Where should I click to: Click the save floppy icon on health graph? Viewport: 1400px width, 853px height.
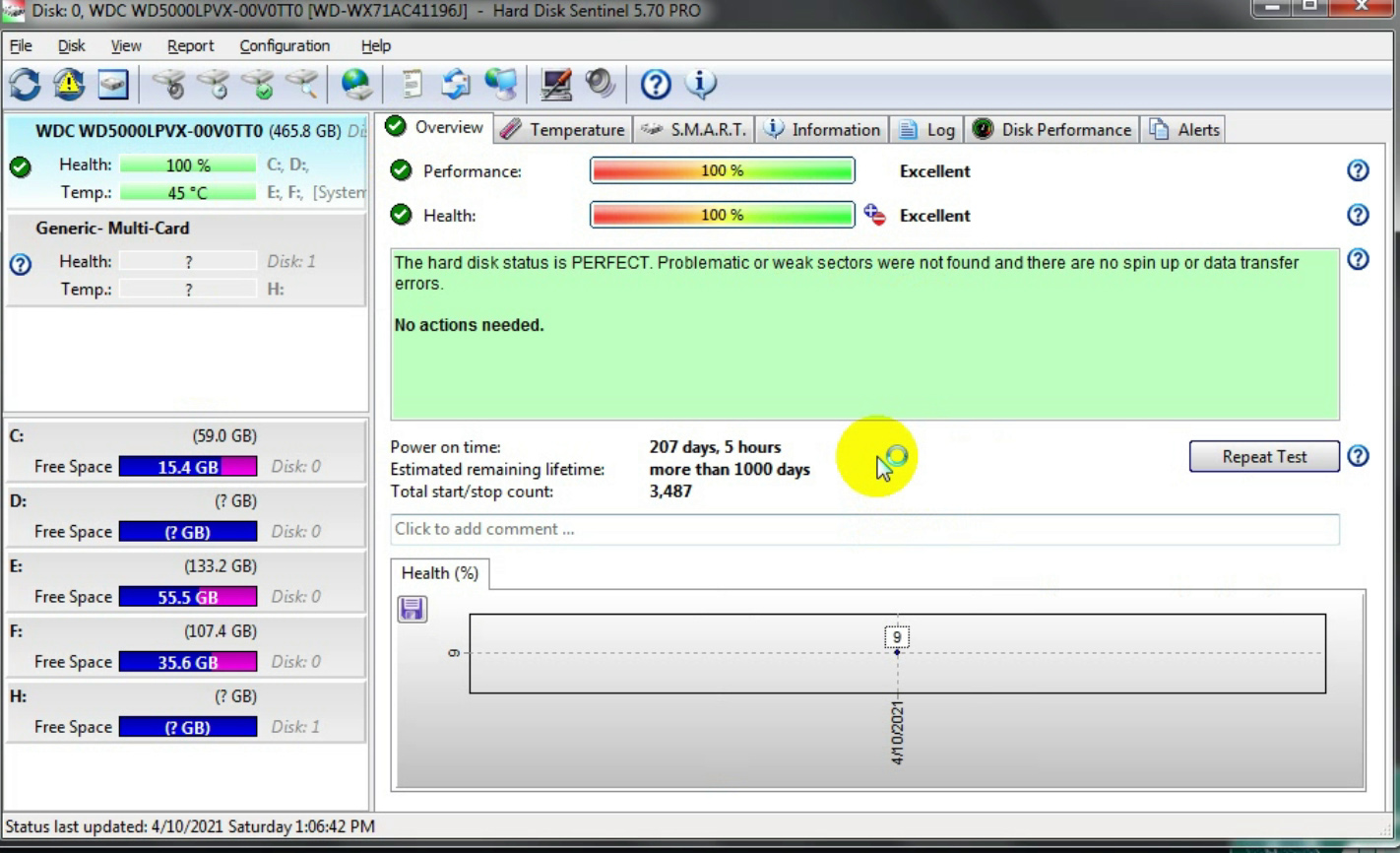[x=413, y=609]
